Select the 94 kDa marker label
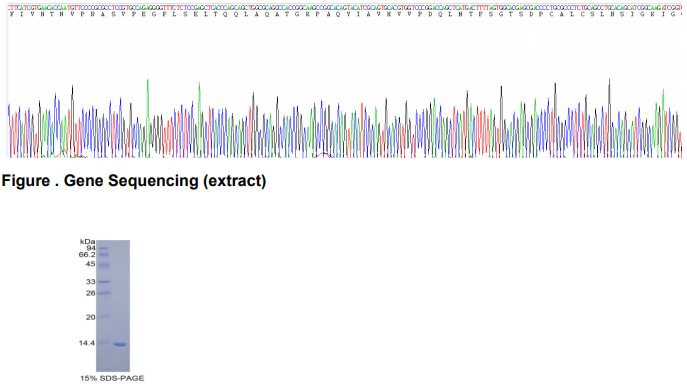 [x=91, y=248]
